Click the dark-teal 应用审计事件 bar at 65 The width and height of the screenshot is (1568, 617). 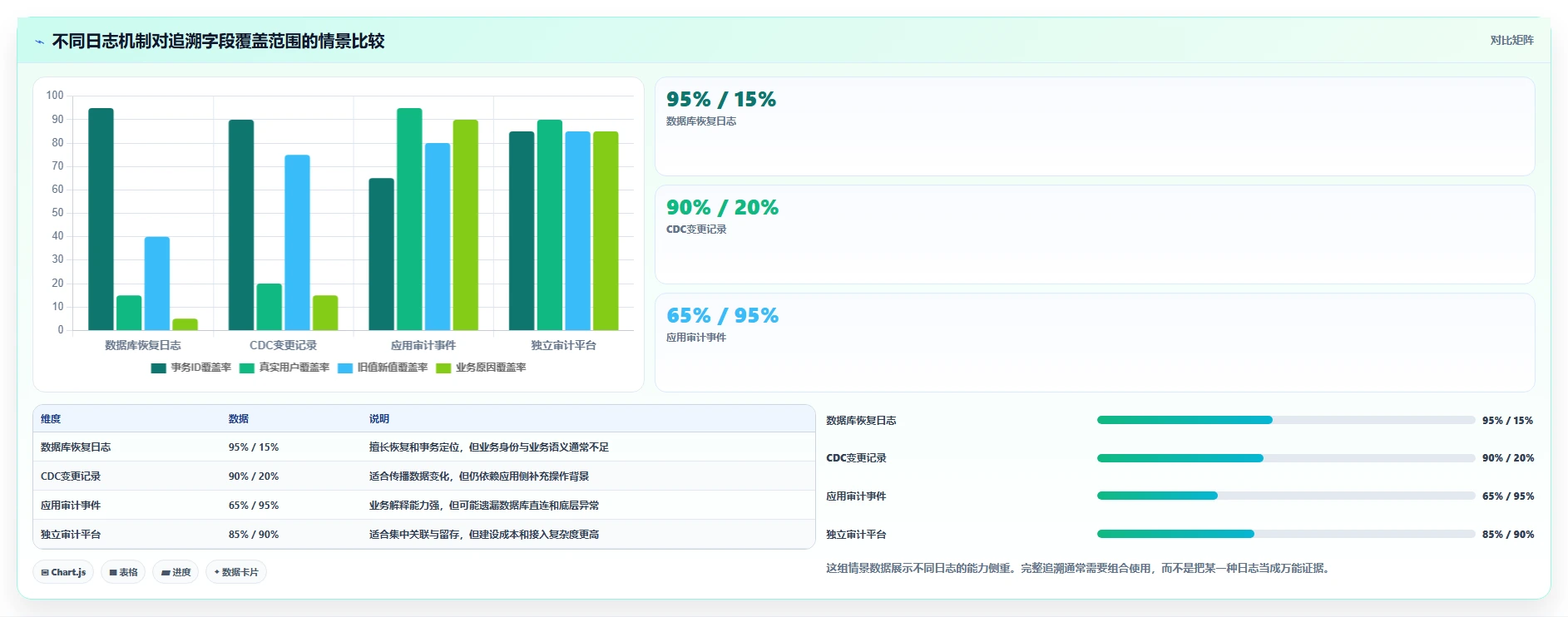click(382, 254)
